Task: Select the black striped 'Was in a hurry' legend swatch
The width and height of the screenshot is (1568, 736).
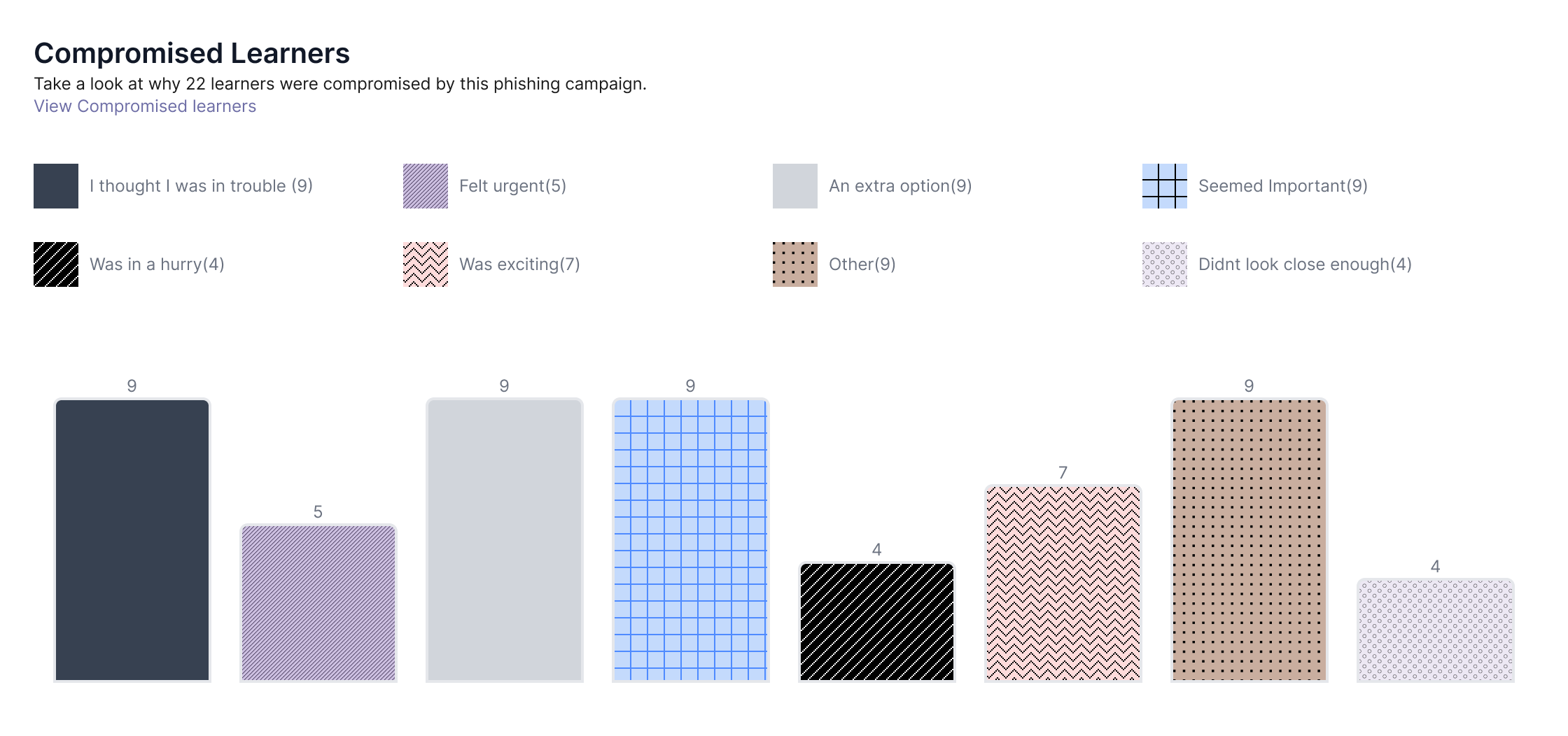Action: point(56,264)
